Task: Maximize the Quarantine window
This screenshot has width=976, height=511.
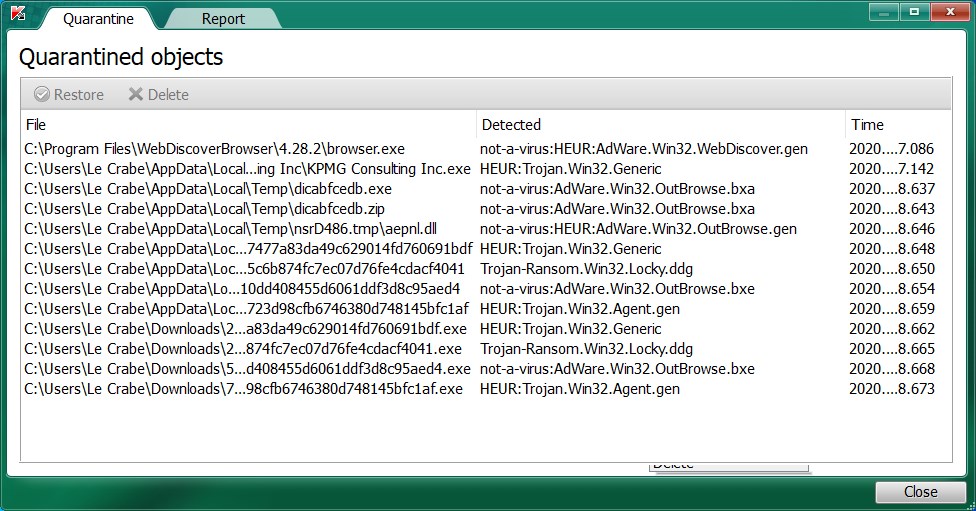Action: point(914,12)
